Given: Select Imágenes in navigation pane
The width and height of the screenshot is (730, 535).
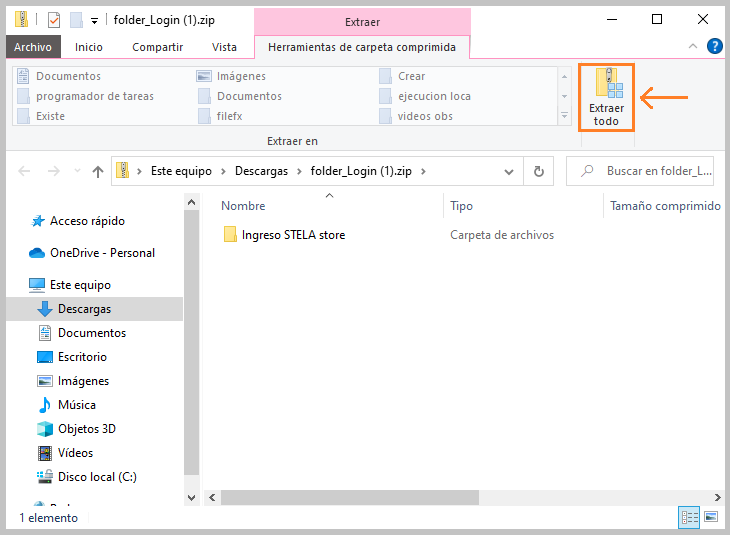Looking at the screenshot, I should coord(73,381).
